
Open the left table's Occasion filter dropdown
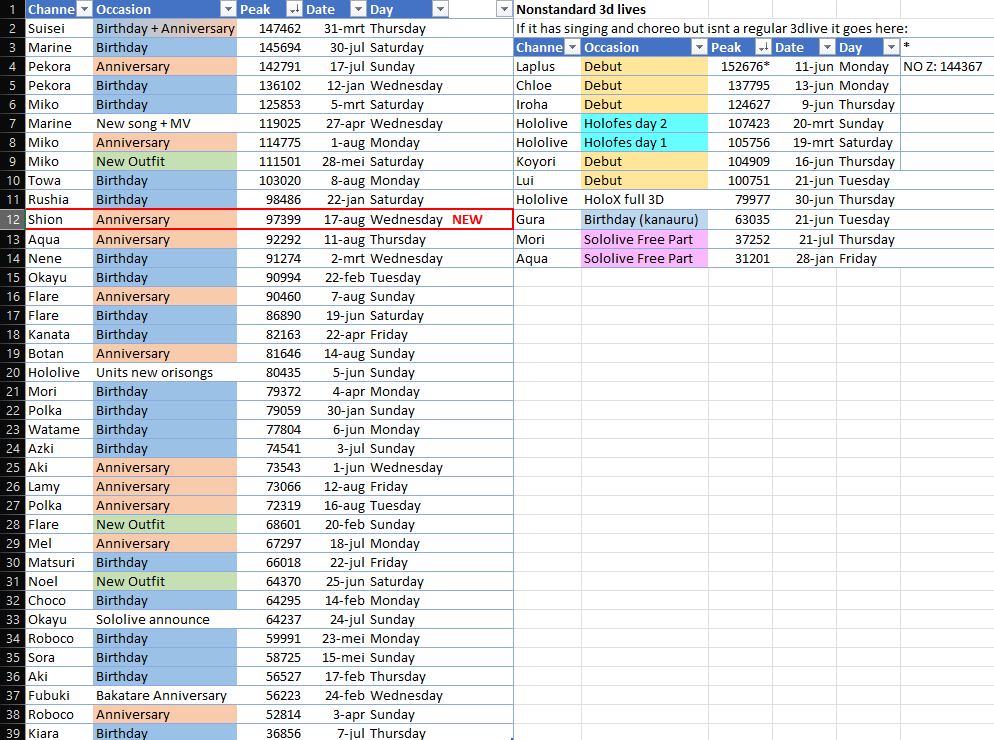228,9
